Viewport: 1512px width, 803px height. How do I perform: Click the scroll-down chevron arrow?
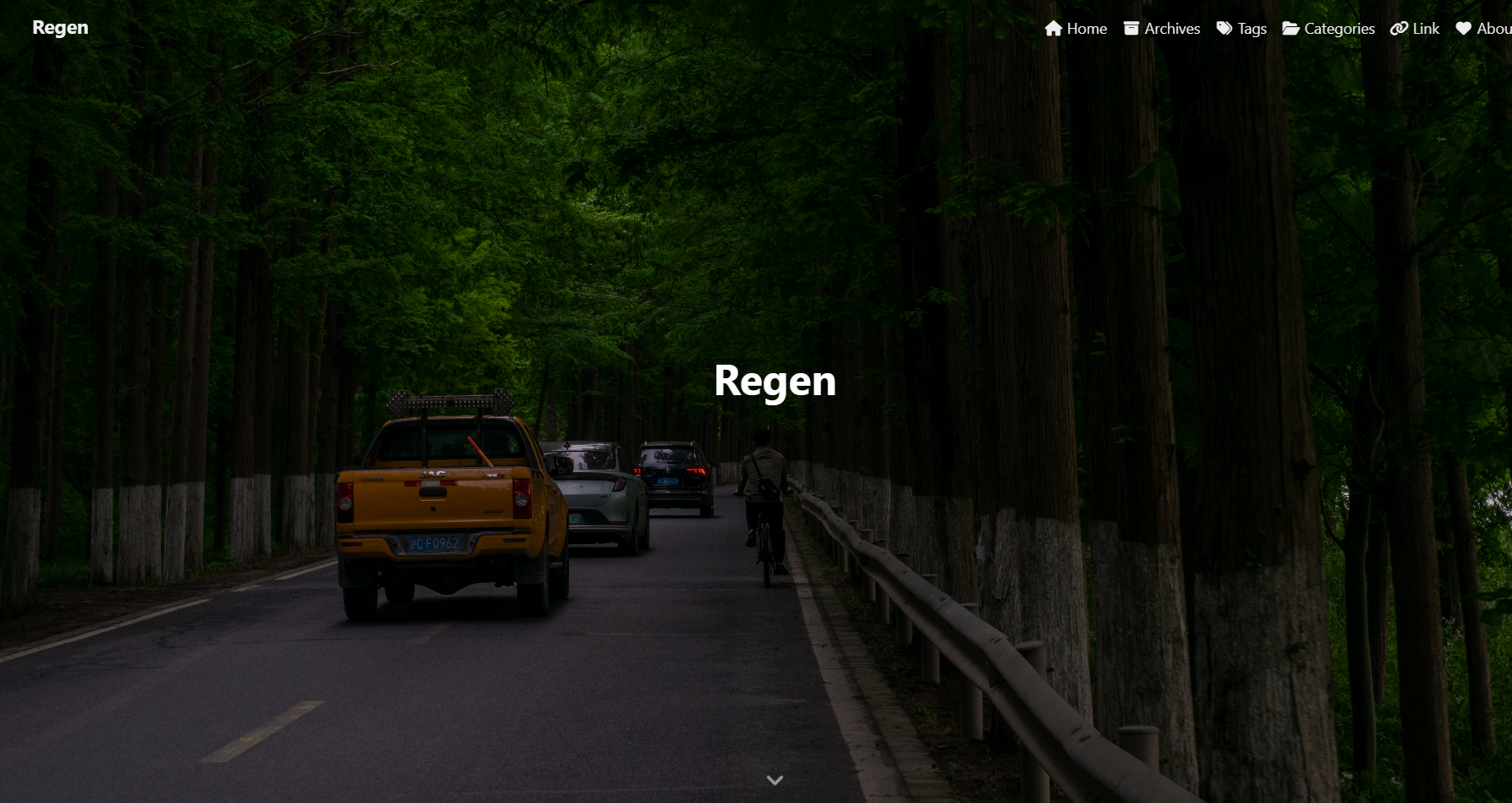[x=775, y=780]
